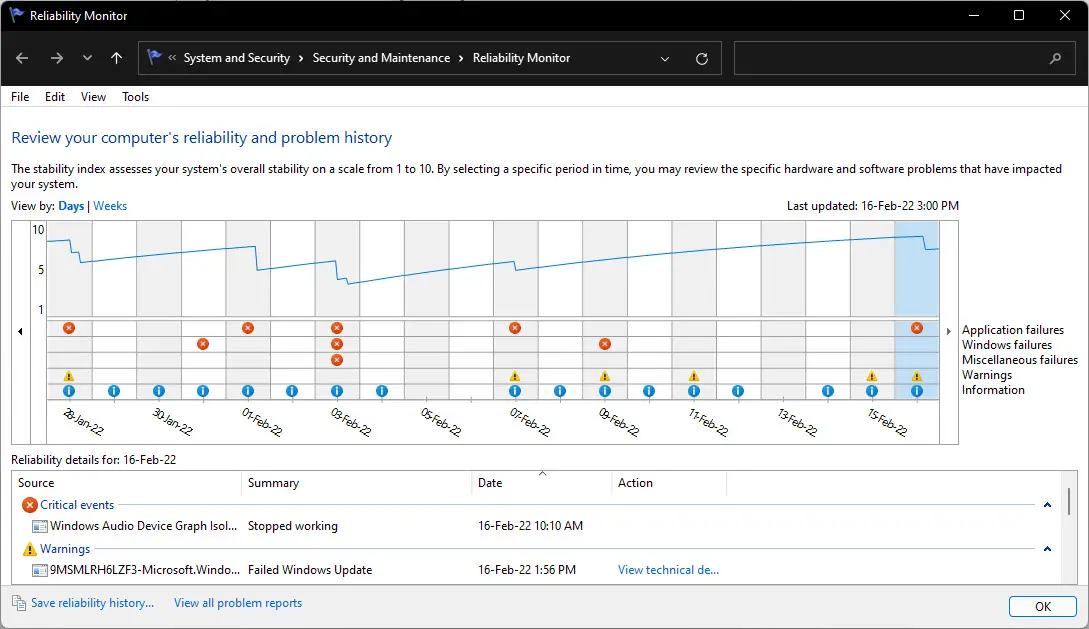Screen dimensions: 1089x629
Task: Select the application failure icon on 03-Feb-22
Action: (337, 328)
